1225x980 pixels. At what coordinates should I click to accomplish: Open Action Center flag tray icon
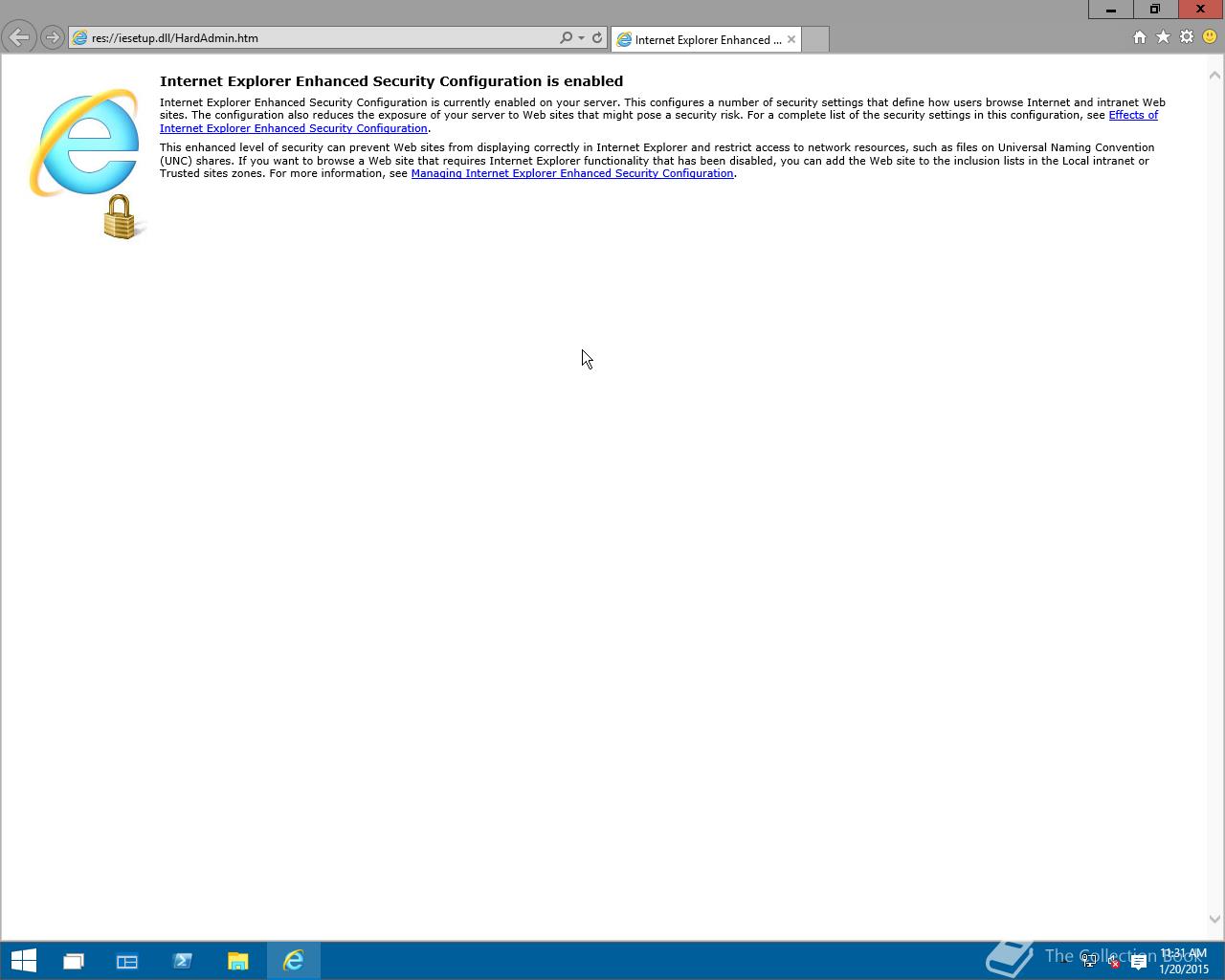(1138, 962)
